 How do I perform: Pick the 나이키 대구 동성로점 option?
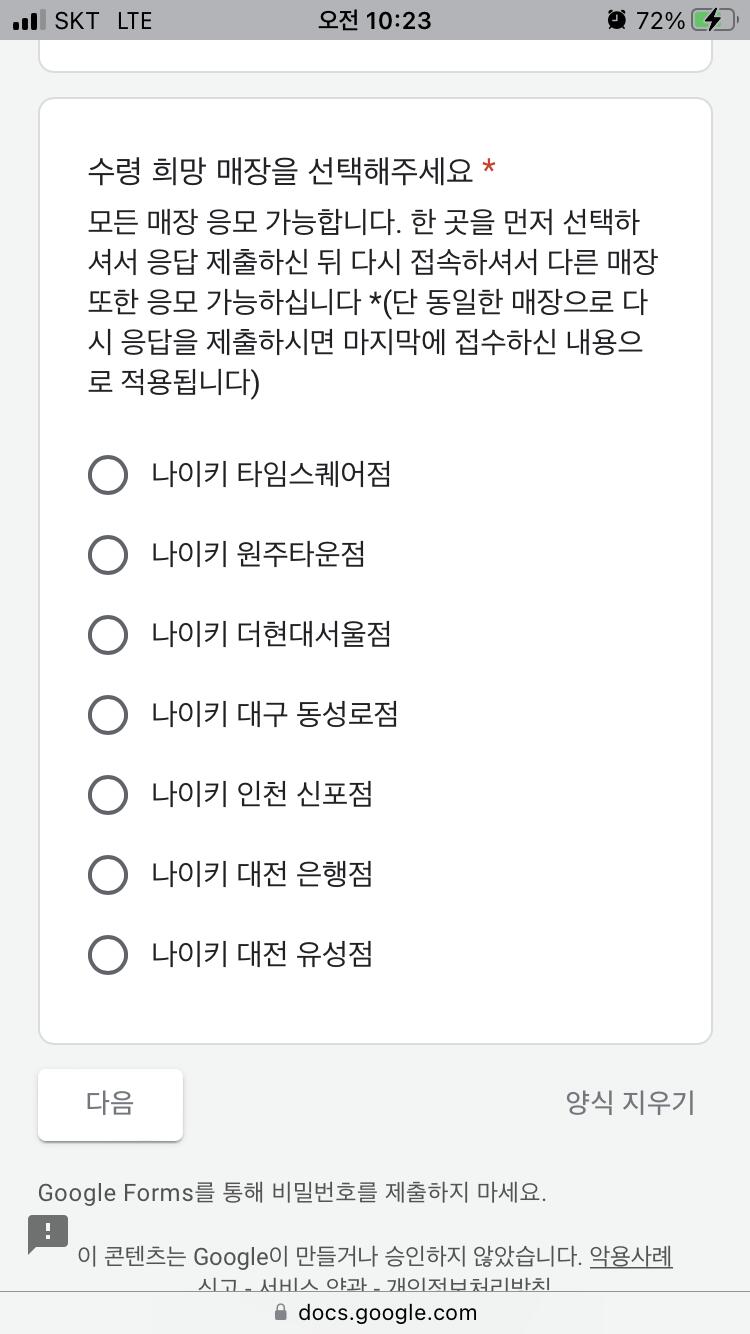[108, 714]
